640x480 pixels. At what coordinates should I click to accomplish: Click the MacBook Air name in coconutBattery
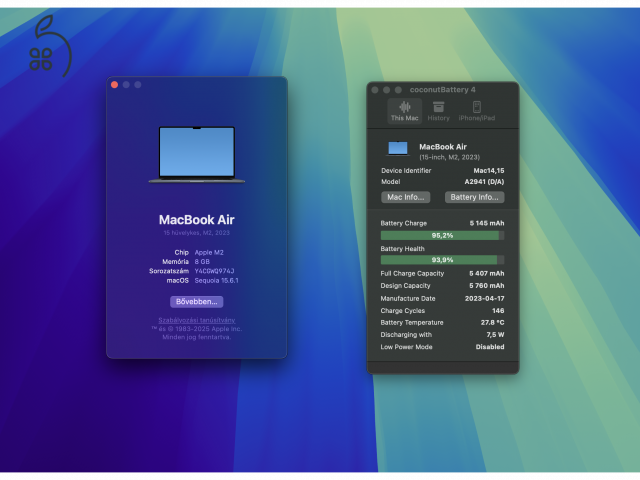click(x=443, y=147)
